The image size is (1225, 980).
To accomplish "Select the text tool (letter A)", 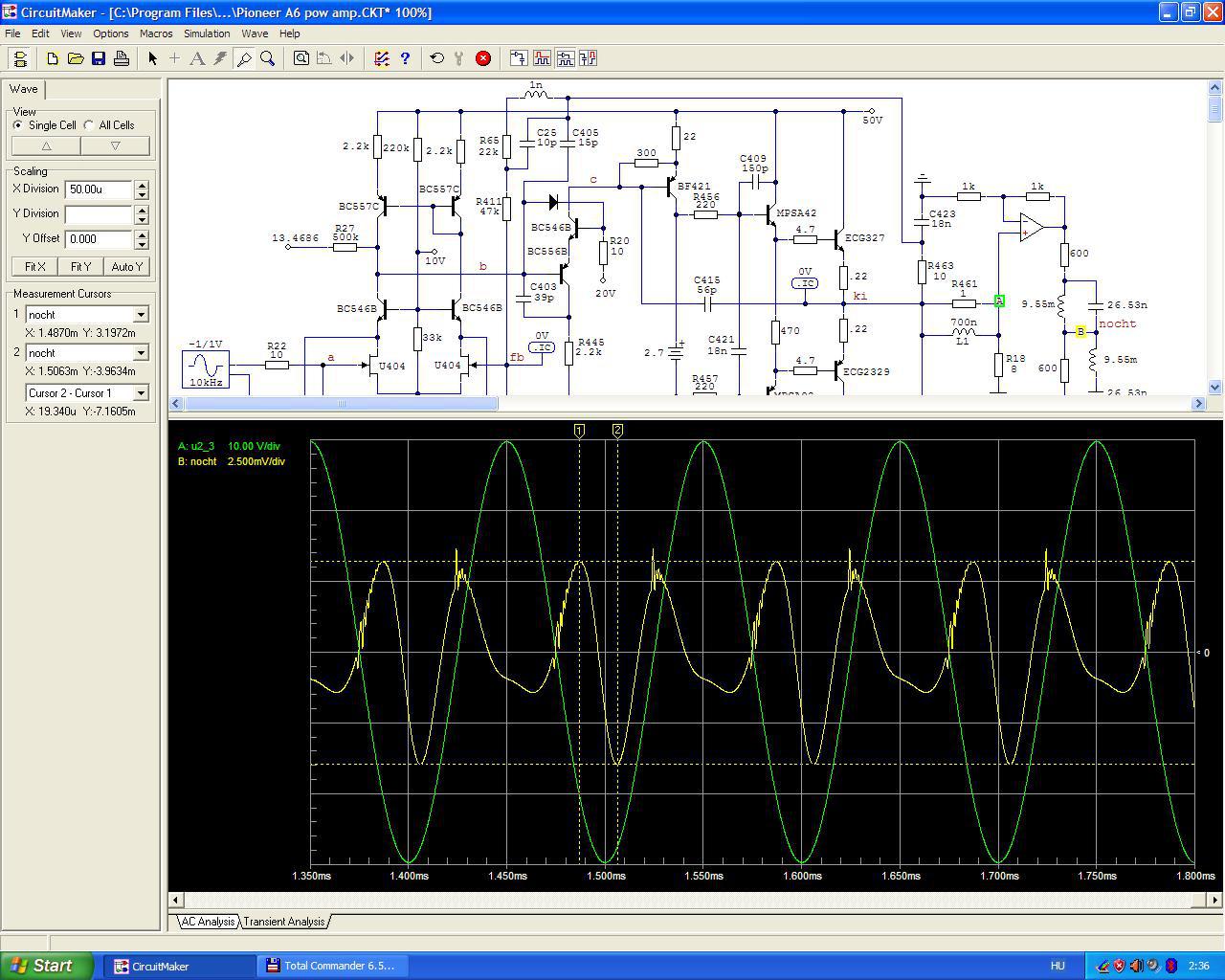I will [197, 58].
